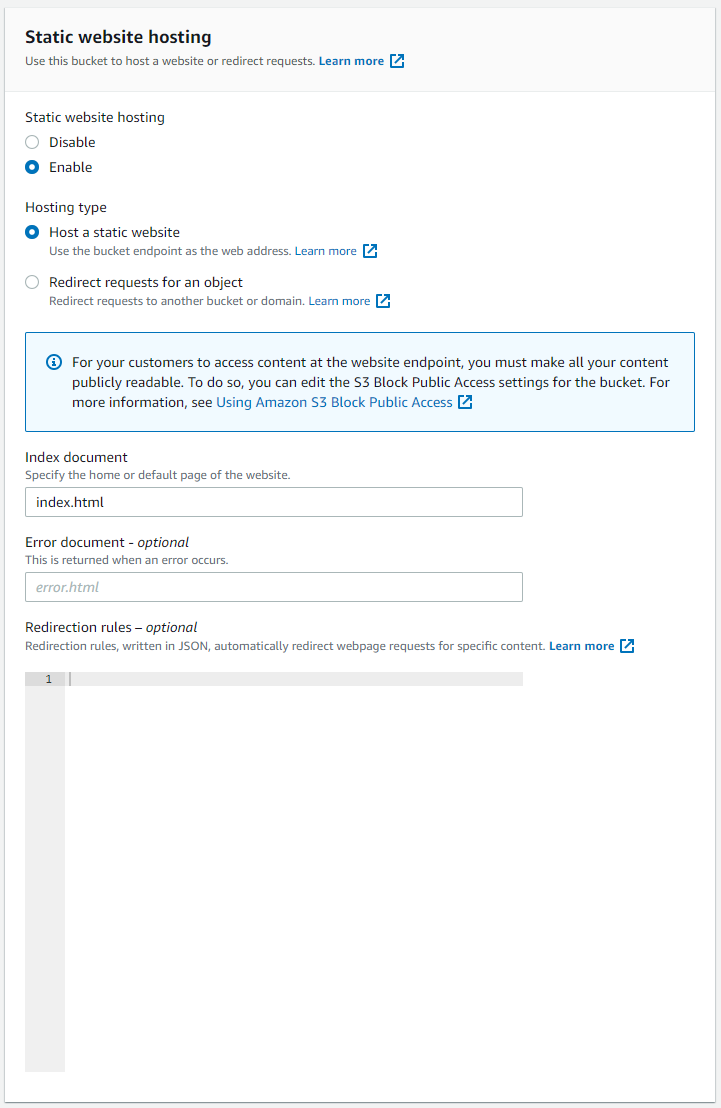Click the Index document input field
721x1108 pixels.
274,502
